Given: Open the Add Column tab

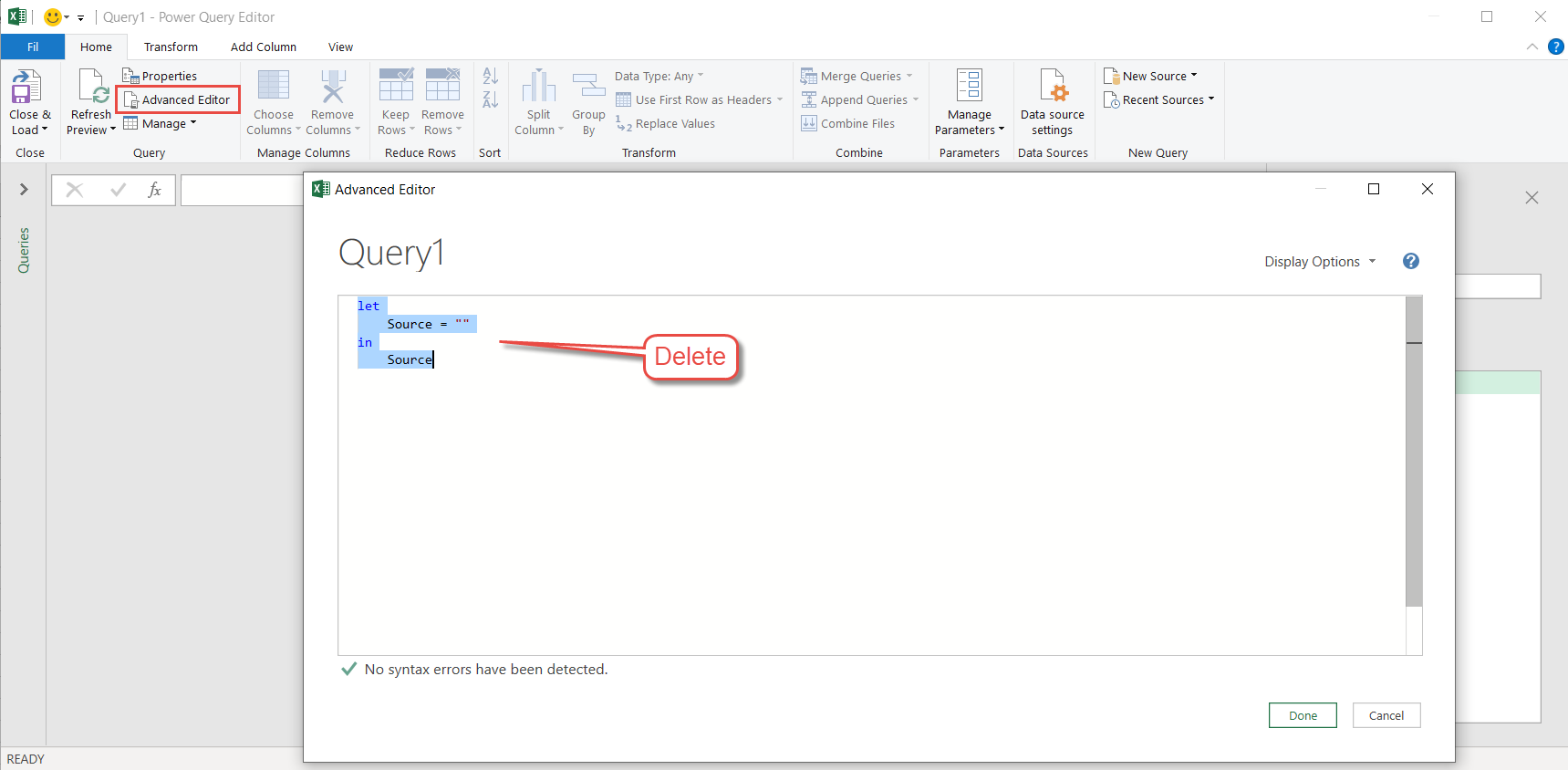Looking at the screenshot, I should tap(263, 47).
